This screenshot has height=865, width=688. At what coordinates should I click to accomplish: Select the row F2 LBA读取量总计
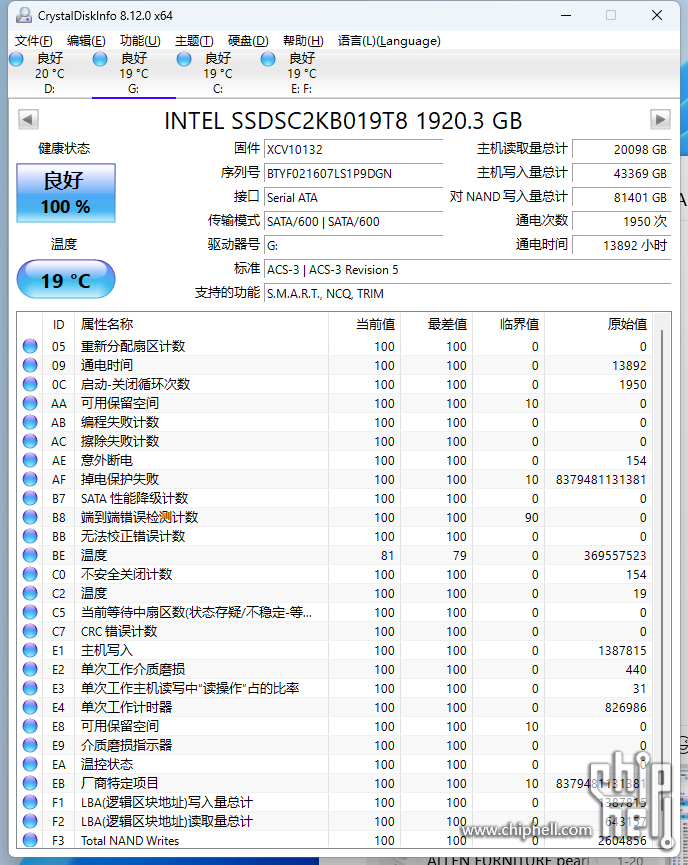[335, 821]
